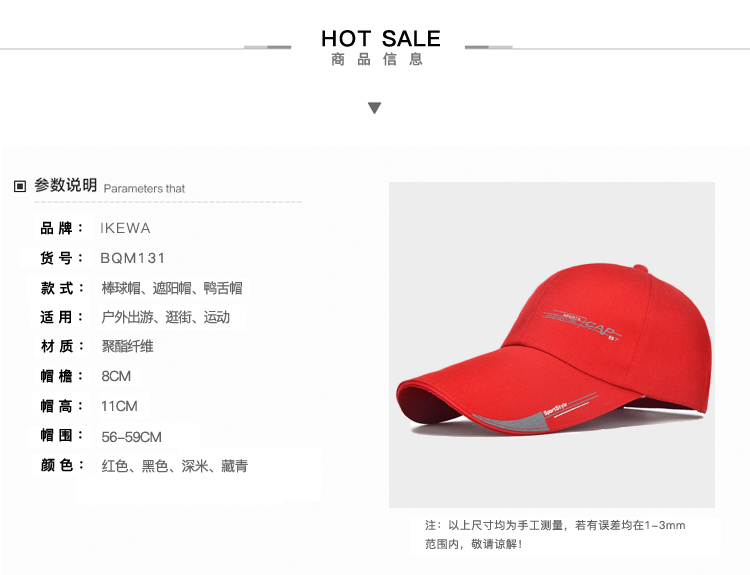This screenshot has height=575, width=750.
Task: Click the material value 聚酯纤维
Action: 127,346
